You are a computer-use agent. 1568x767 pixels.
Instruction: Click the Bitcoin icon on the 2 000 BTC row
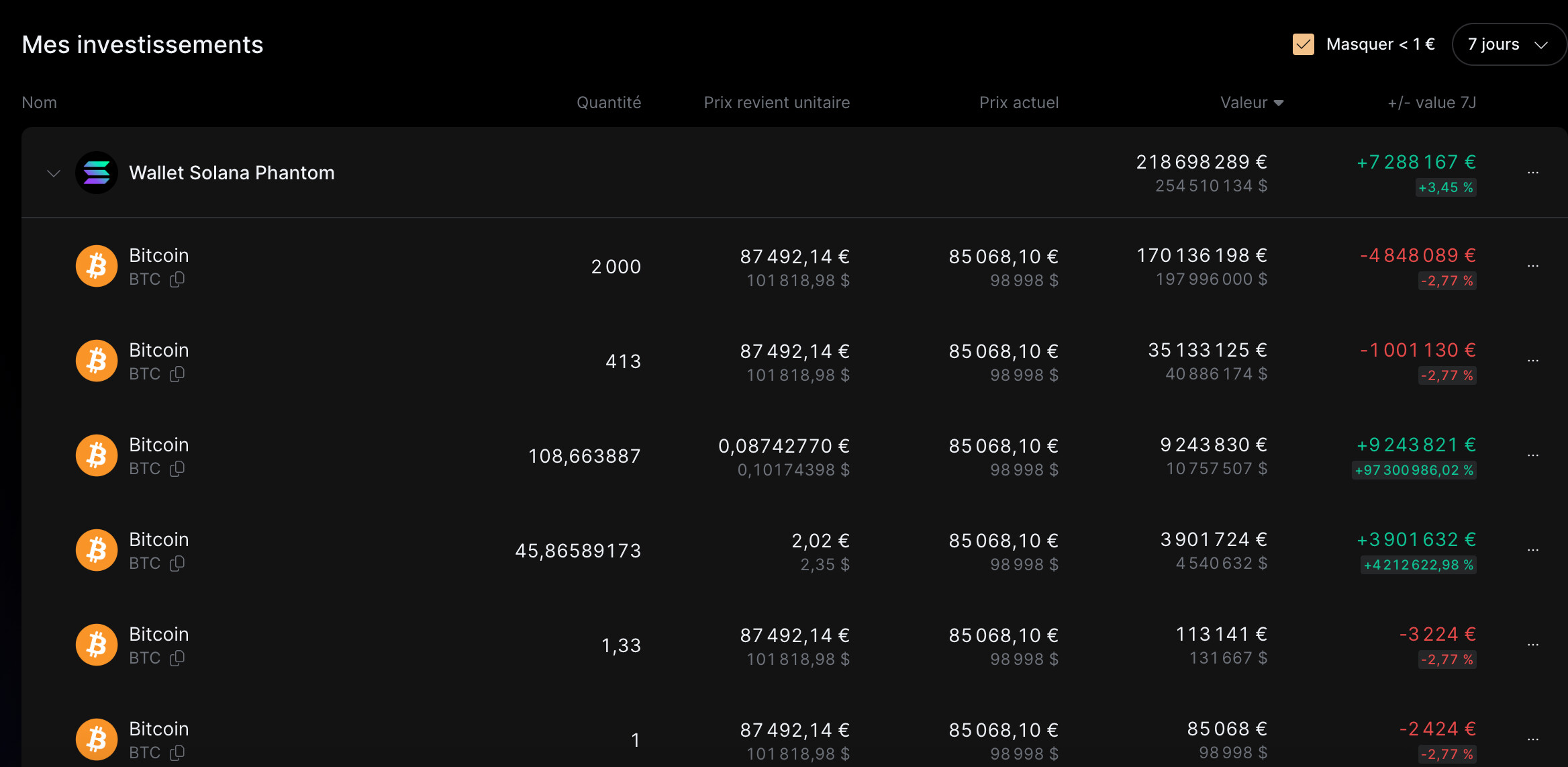tap(96, 266)
